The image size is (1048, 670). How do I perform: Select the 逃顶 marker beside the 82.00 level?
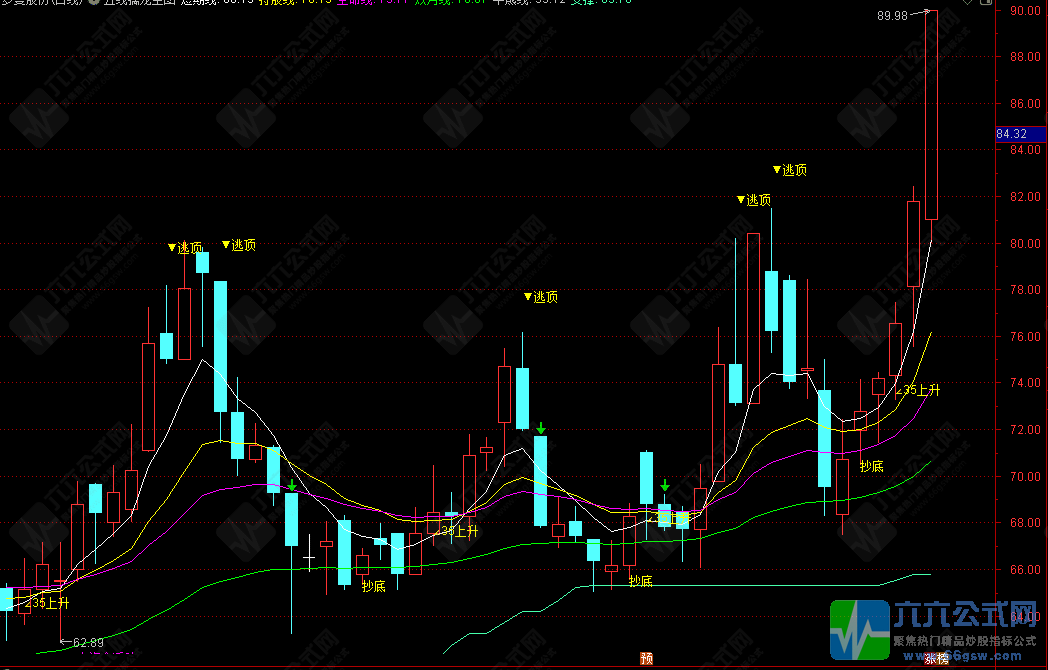[x=754, y=200]
